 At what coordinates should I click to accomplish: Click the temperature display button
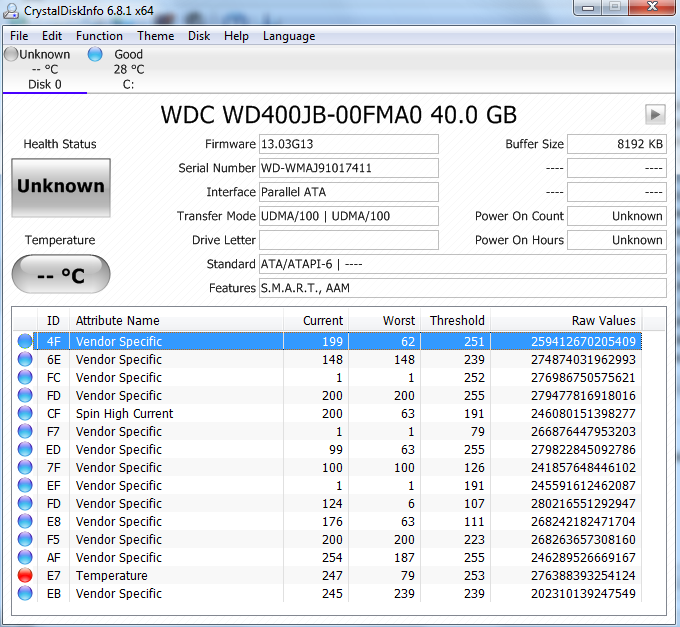(61, 274)
